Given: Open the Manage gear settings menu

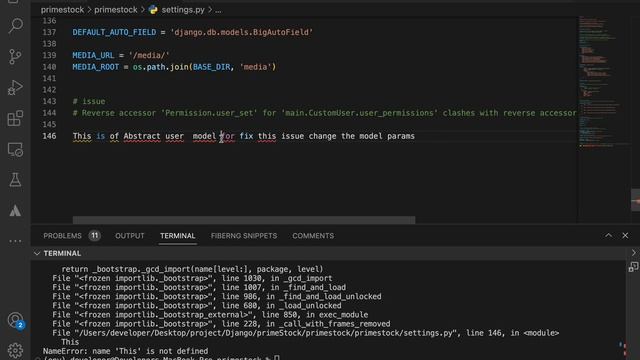Looking at the screenshot, I should coord(15,350).
